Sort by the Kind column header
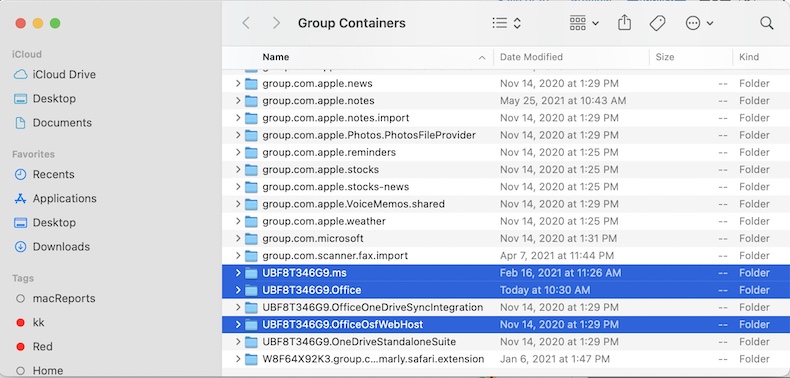 [x=749, y=57]
